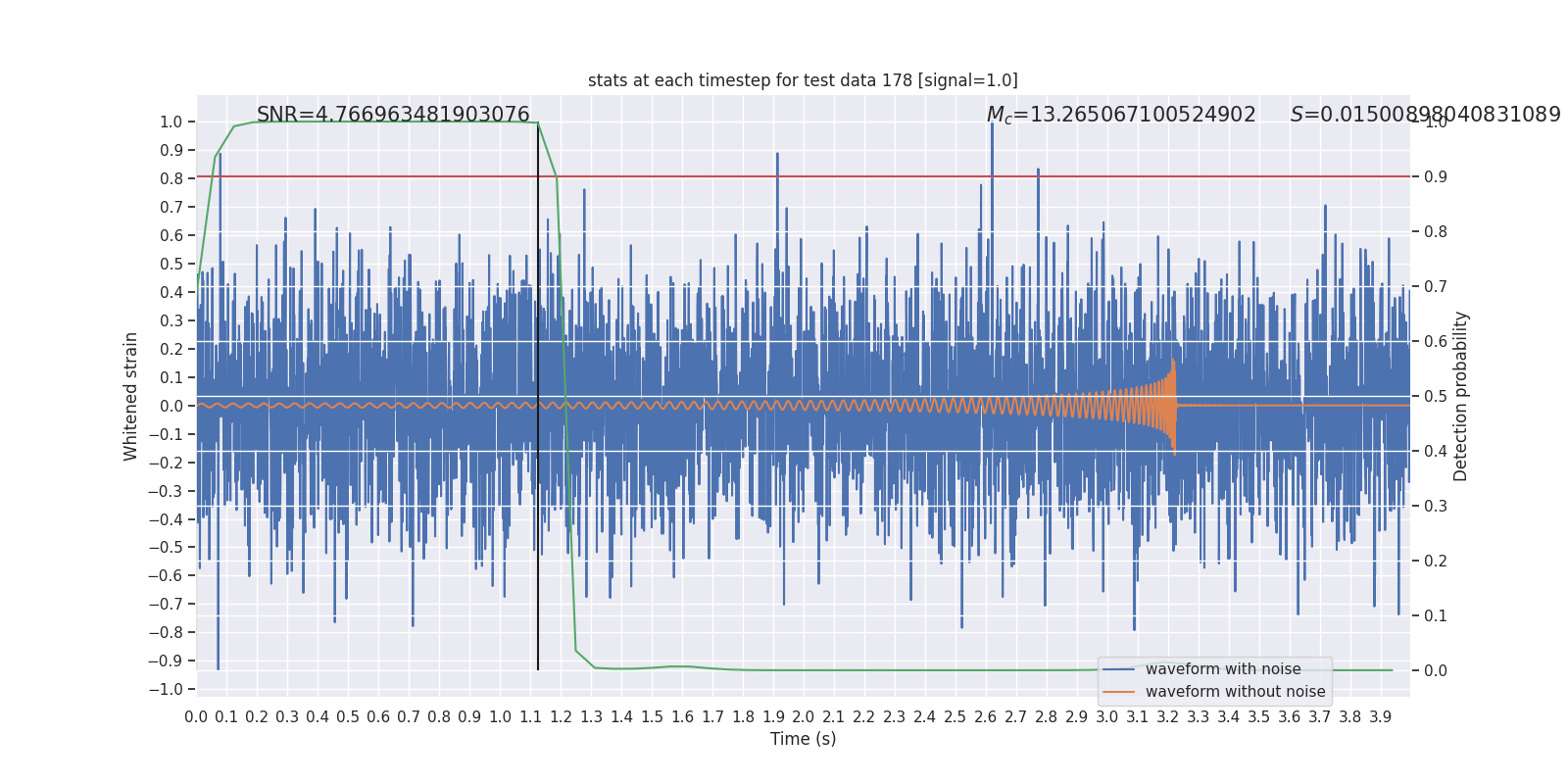Click the −0.5 tick on the whitened strain axis
Image resolution: width=1568 pixels, height=784 pixels.
166,548
